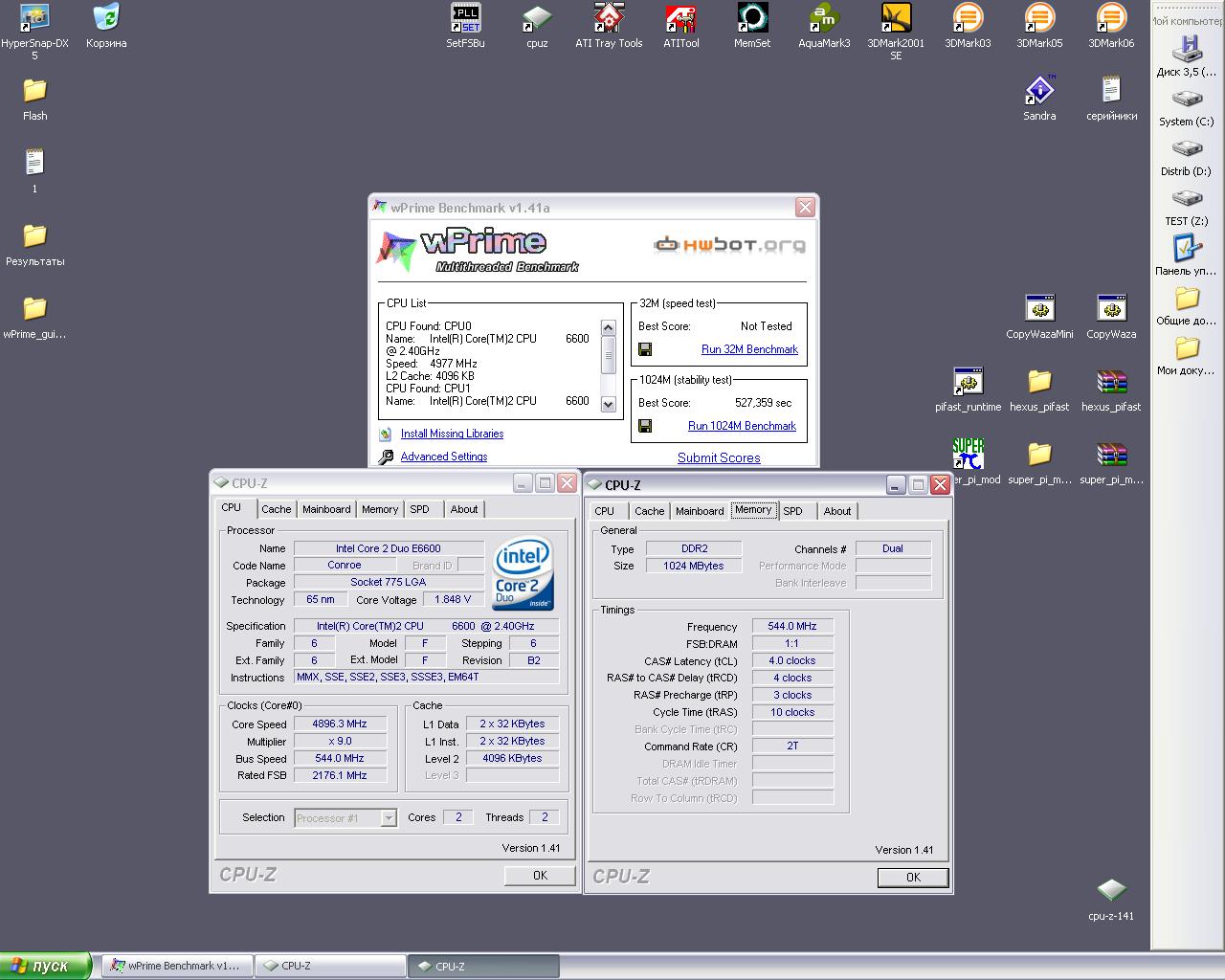
Task: Open the pifast_runtime icon
Action: pyautogui.click(x=968, y=381)
